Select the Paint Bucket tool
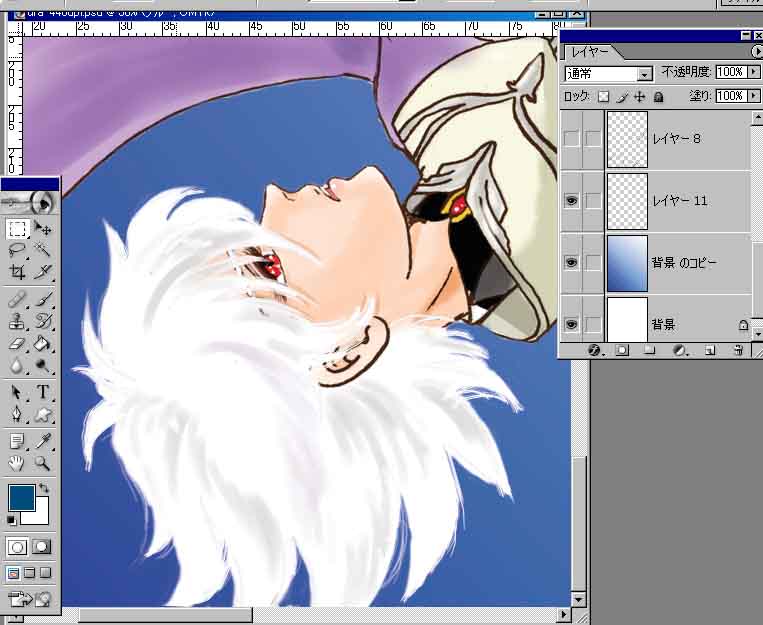Image resolution: width=763 pixels, height=625 pixels. (x=43, y=344)
